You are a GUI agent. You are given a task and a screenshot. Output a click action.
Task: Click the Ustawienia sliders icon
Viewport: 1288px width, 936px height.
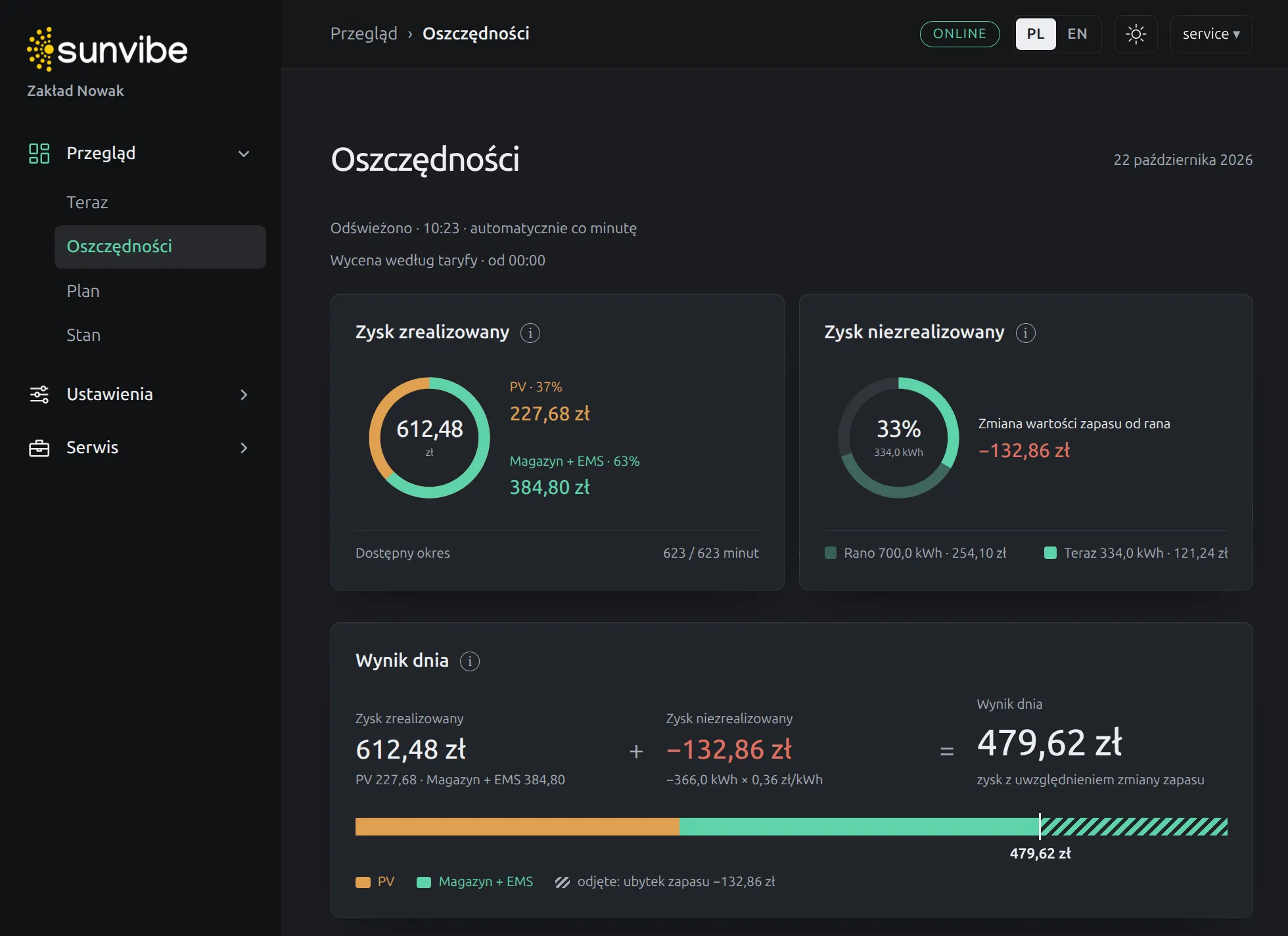[x=39, y=394]
